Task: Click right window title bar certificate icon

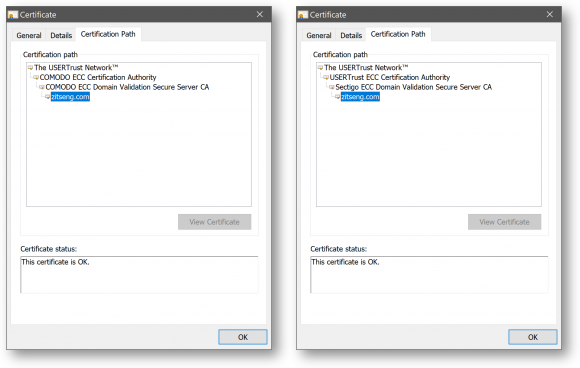Action: [303, 15]
